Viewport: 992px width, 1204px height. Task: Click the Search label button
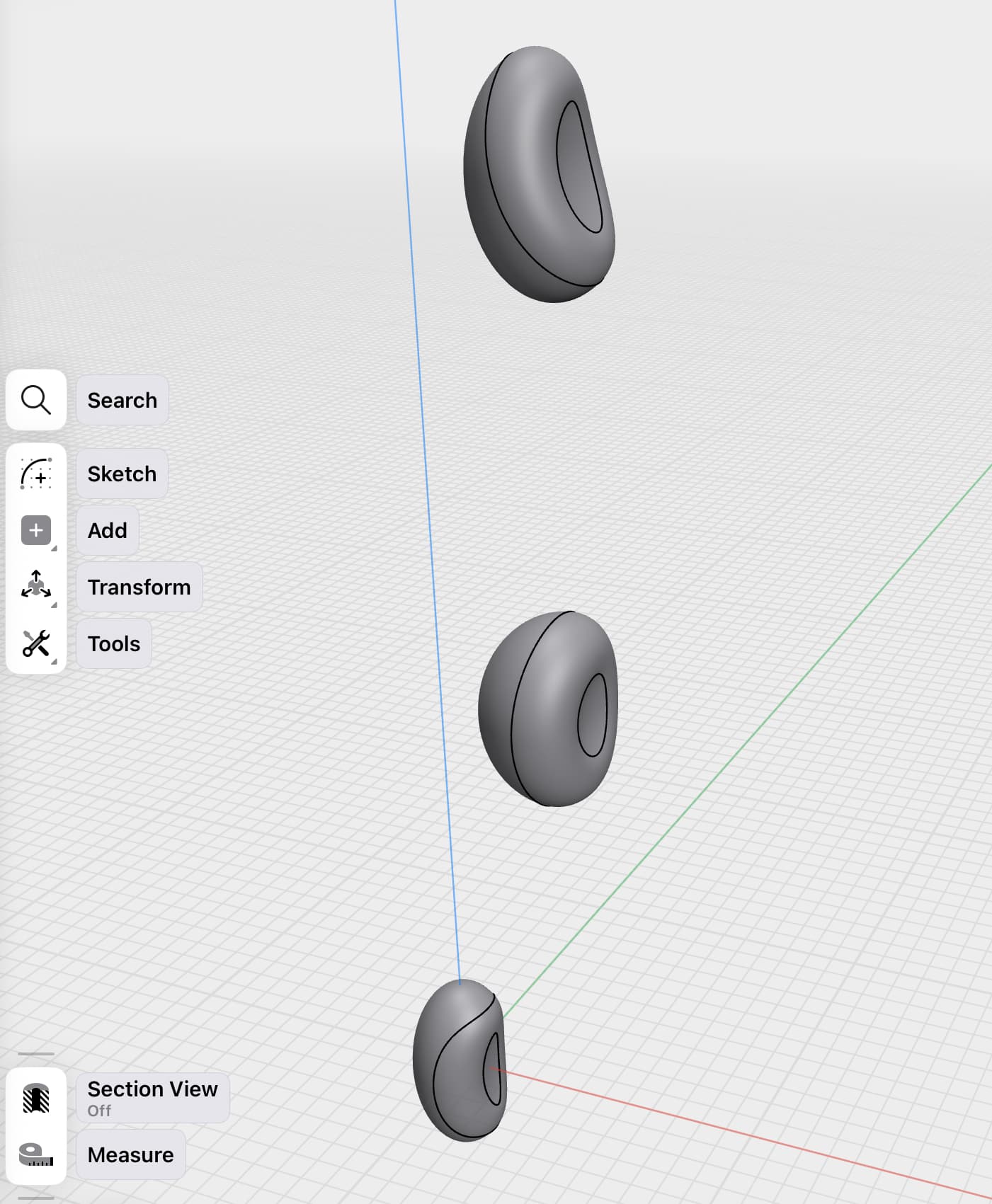coord(122,400)
